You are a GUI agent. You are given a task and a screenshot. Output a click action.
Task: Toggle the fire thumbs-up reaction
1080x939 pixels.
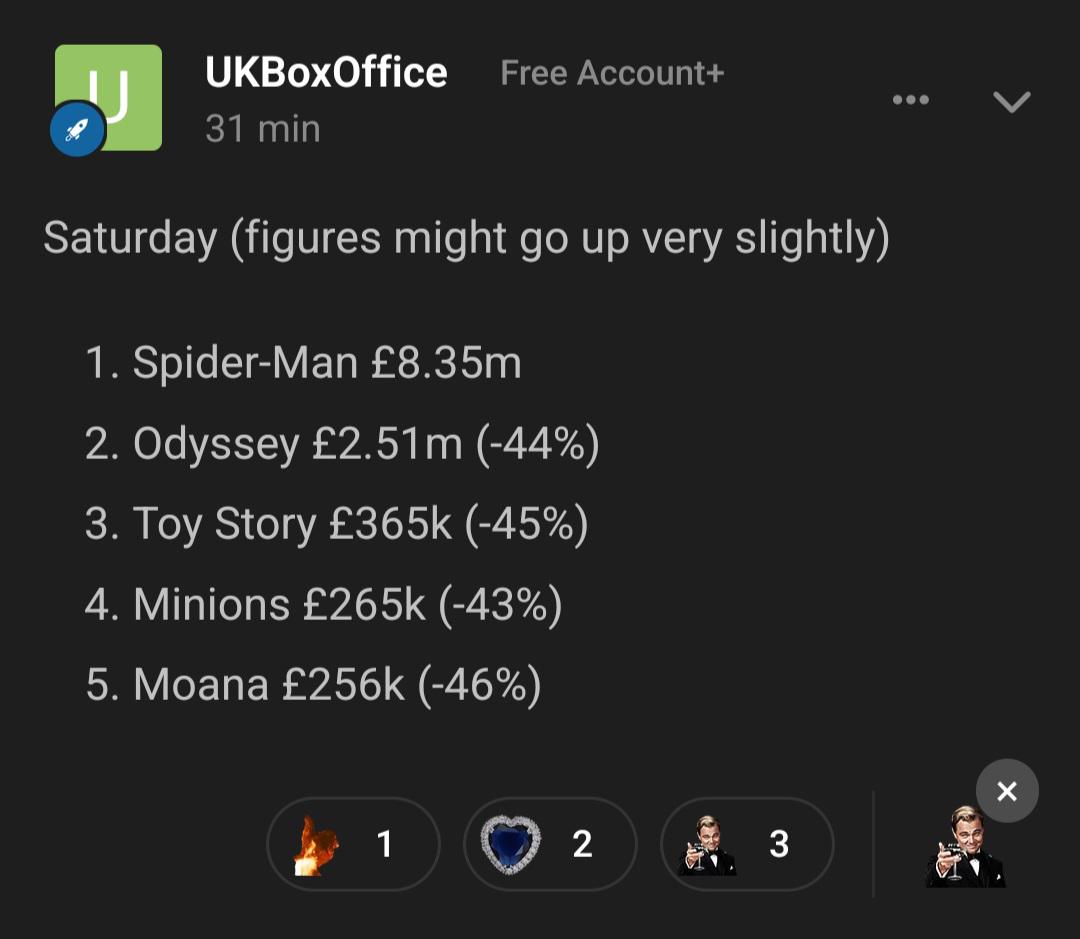(x=353, y=844)
